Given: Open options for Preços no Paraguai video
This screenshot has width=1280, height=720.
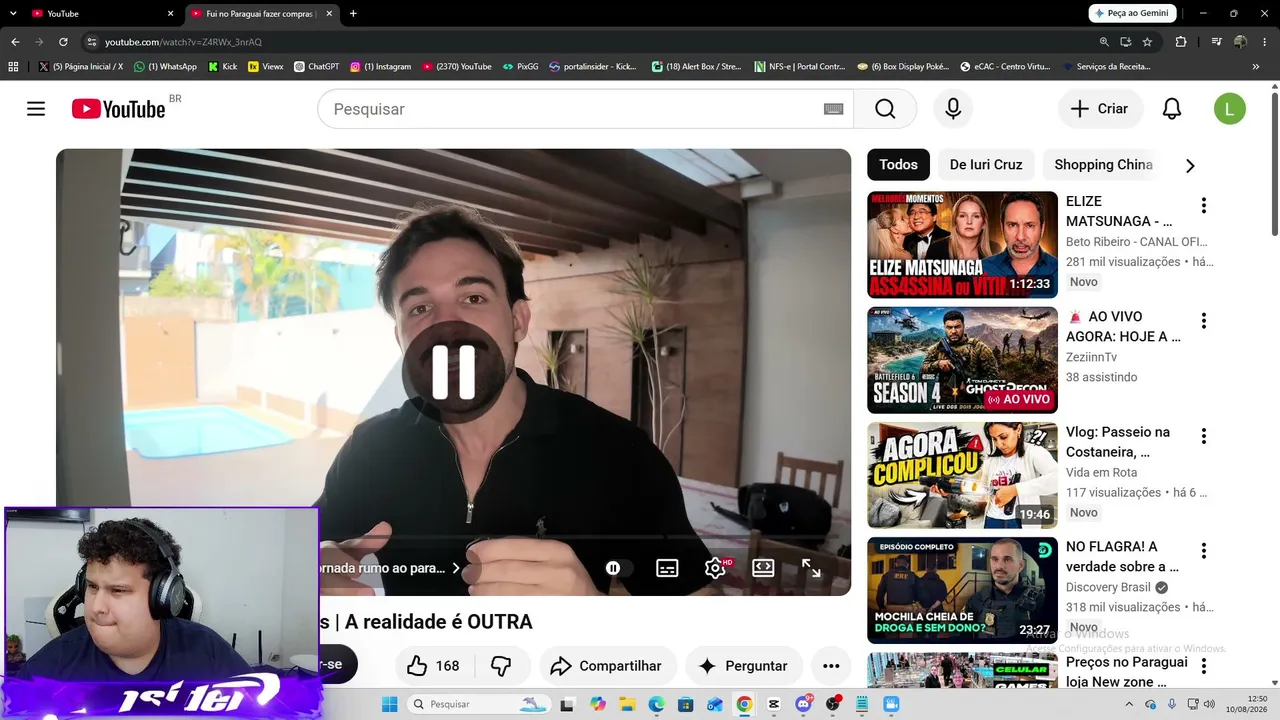Looking at the screenshot, I should tap(1204, 666).
